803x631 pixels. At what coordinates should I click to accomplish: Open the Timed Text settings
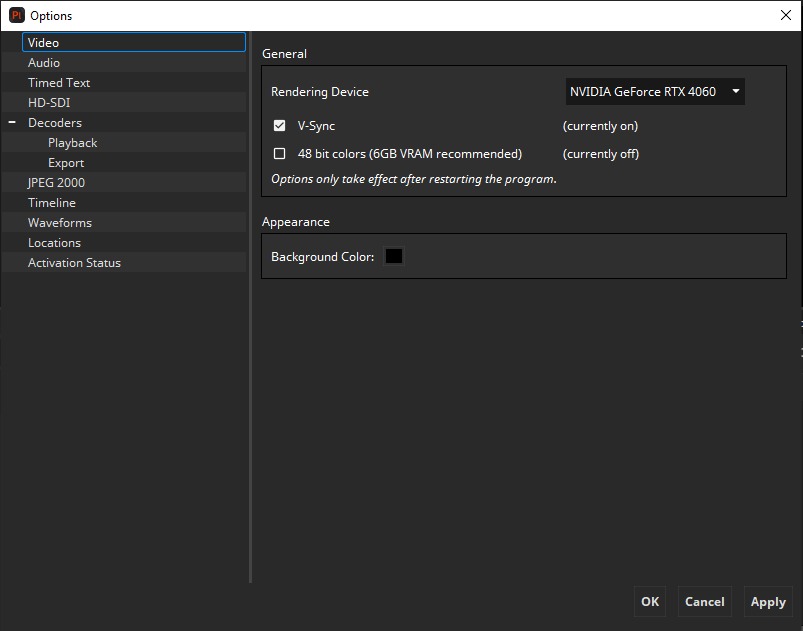59,83
